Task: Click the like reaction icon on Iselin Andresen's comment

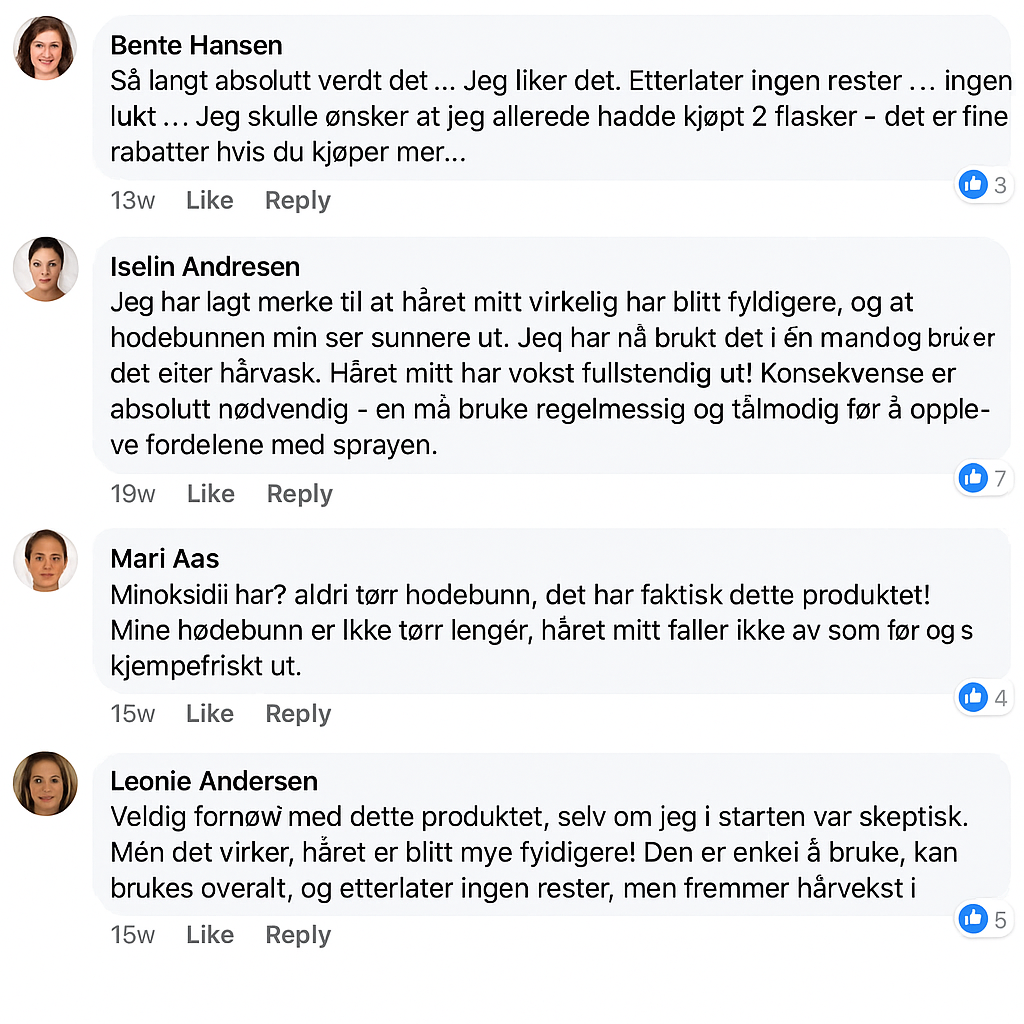Action: tap(973, 478)
